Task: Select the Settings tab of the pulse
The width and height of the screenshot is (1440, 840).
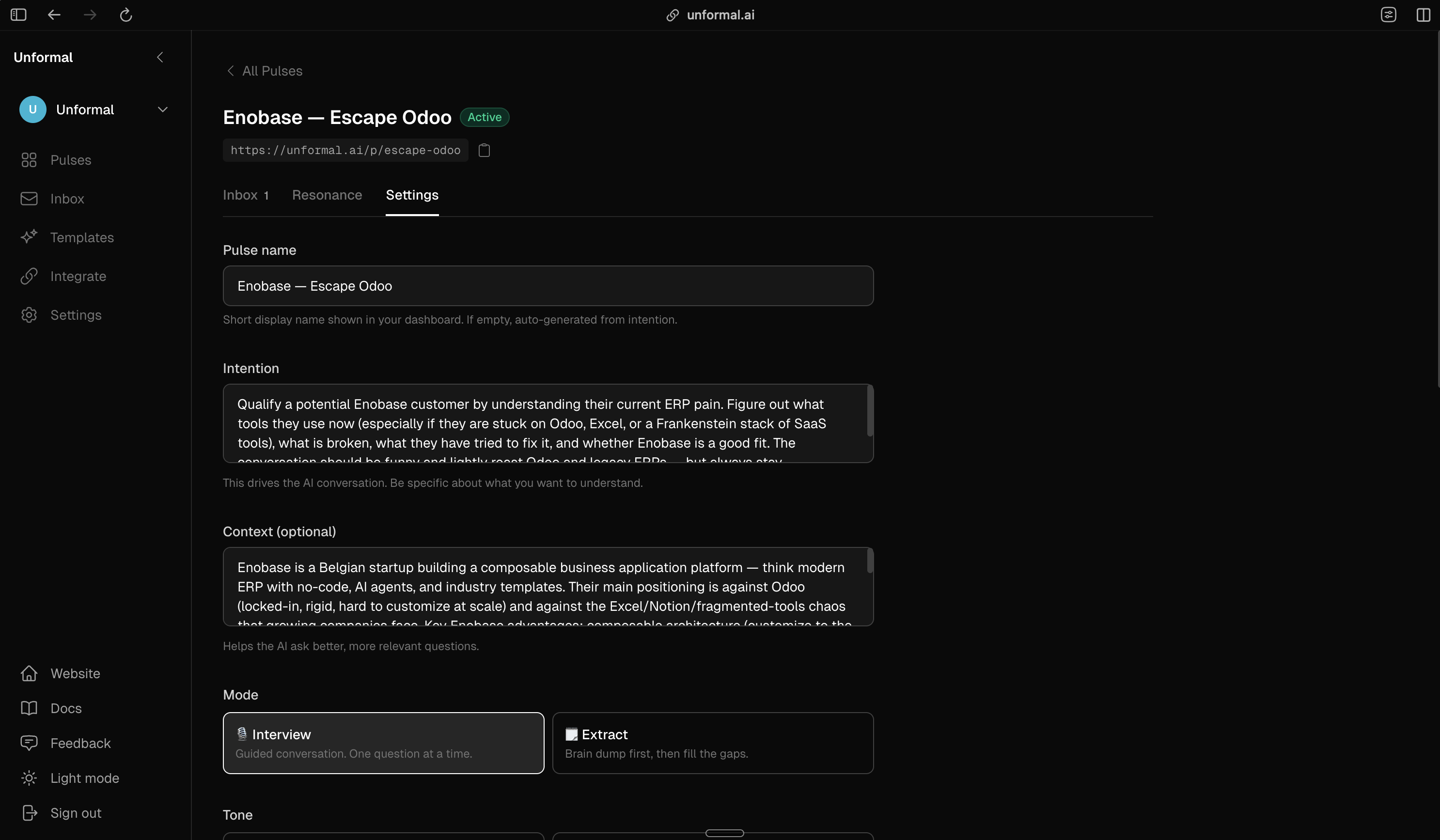Action: 412,195
